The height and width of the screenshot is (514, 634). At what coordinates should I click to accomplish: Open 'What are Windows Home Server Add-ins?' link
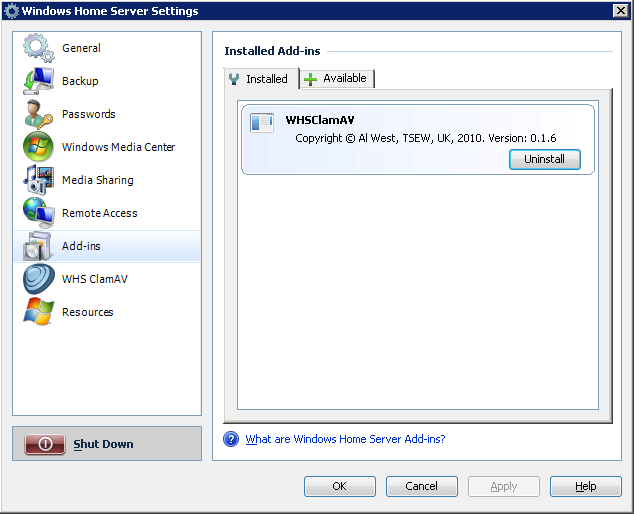[x=345, y=439]
